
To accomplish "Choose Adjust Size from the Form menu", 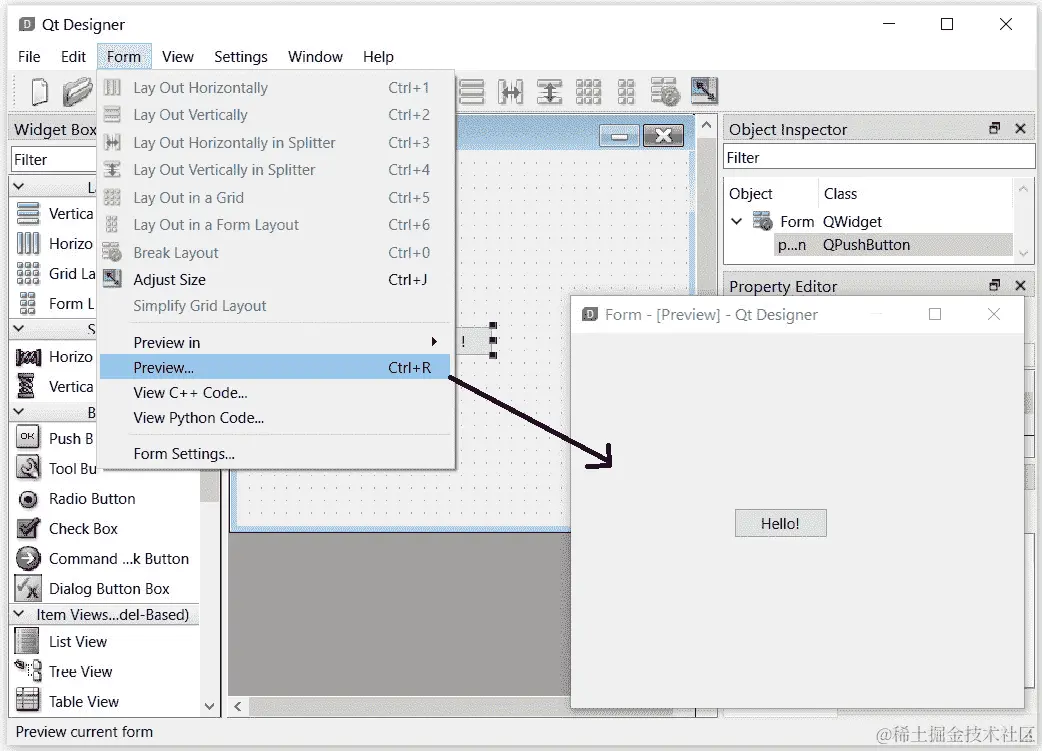I will coord(274,280).
